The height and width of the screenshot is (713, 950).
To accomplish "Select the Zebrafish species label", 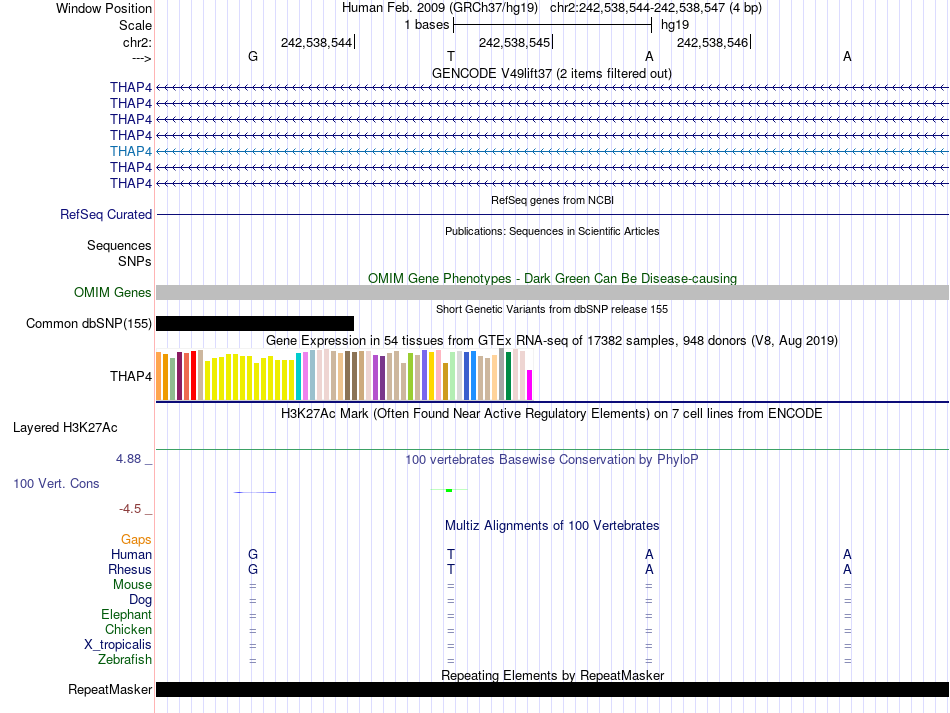I will pos(125,660).
